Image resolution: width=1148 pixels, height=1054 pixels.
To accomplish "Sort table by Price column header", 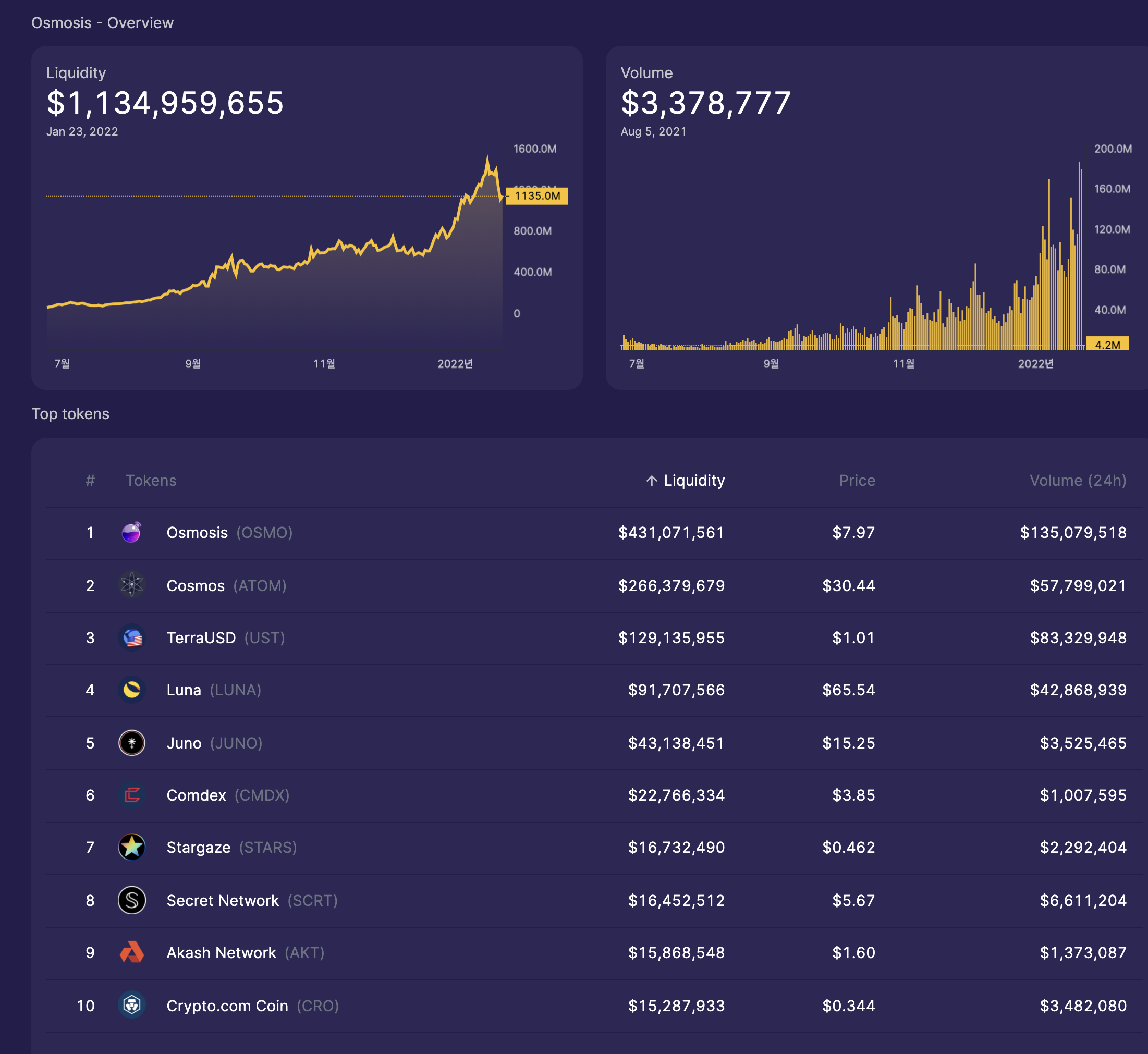I will [x=857, y=481].
